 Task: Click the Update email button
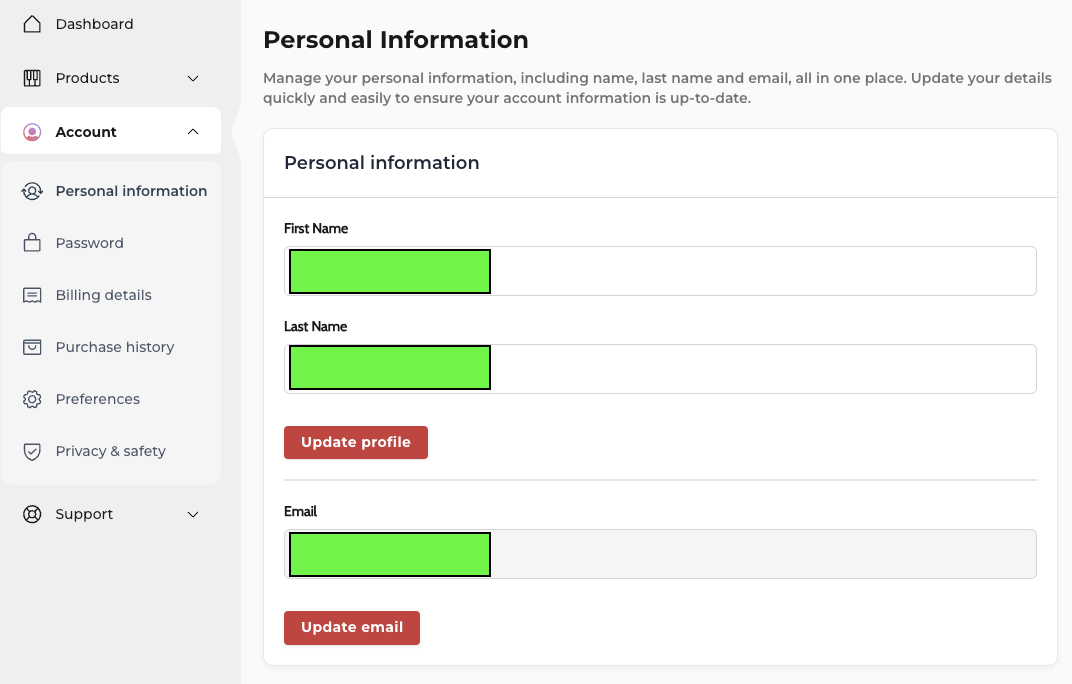pos(352,628)
